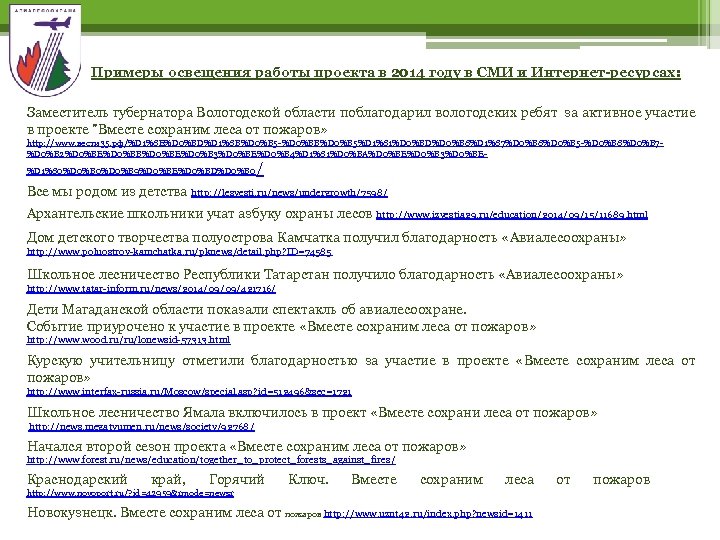
Task: Click text 'Дети Магаданской области показали спектакль'
Action: 182,310
